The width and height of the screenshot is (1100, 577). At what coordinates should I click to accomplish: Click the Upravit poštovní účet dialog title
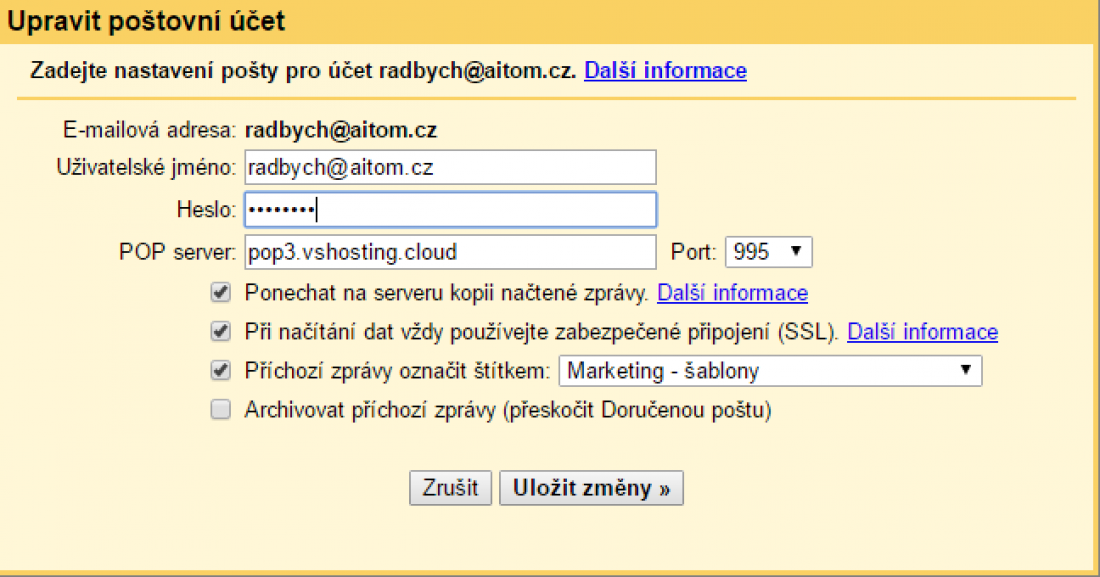point(146,22)
